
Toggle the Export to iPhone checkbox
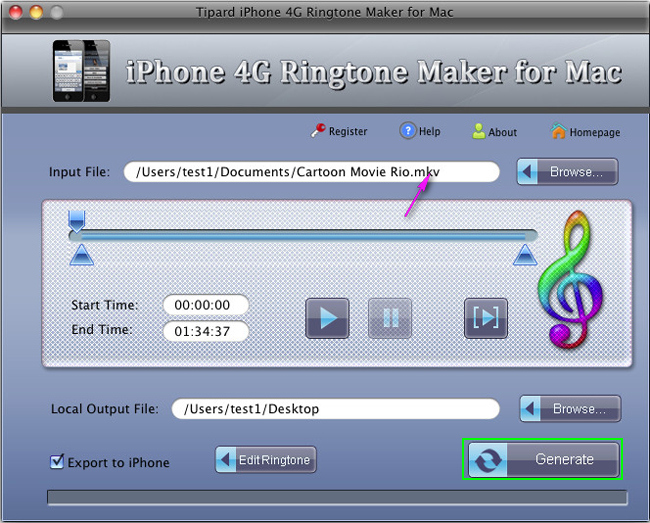click(57, 461)
